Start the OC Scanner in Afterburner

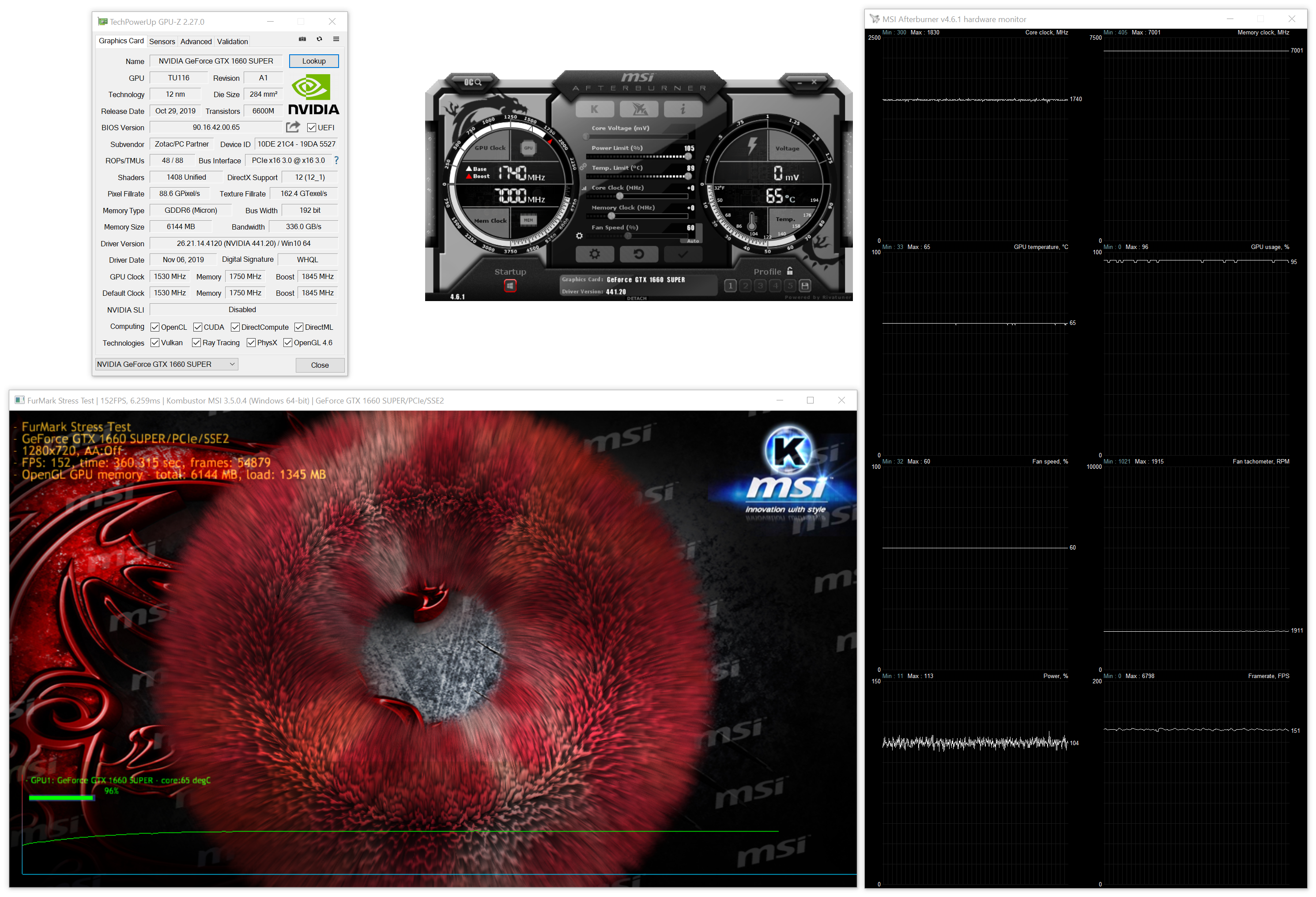[474, 82]
